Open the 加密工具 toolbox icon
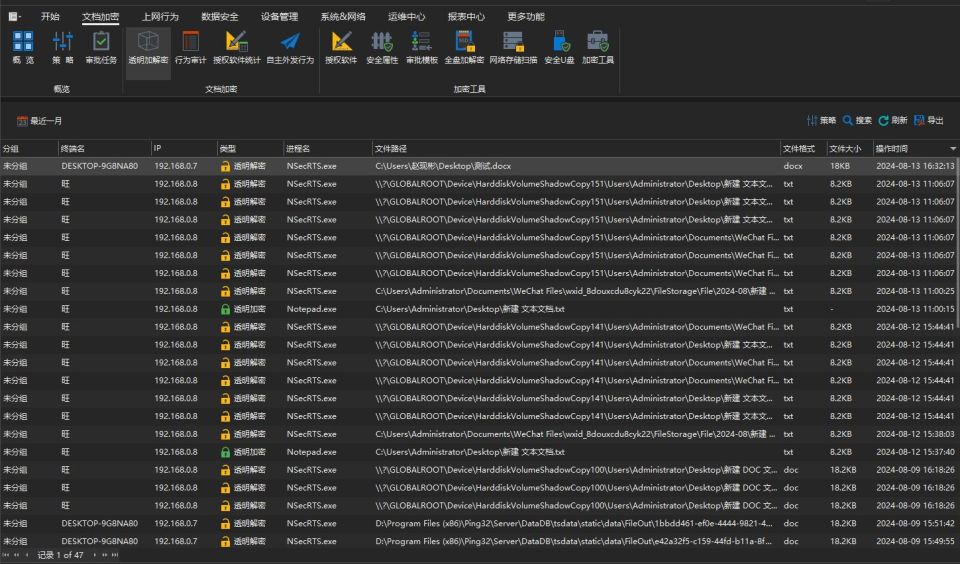Image resolution: width=960 pixels, height=564 pixels. point(598,48)
